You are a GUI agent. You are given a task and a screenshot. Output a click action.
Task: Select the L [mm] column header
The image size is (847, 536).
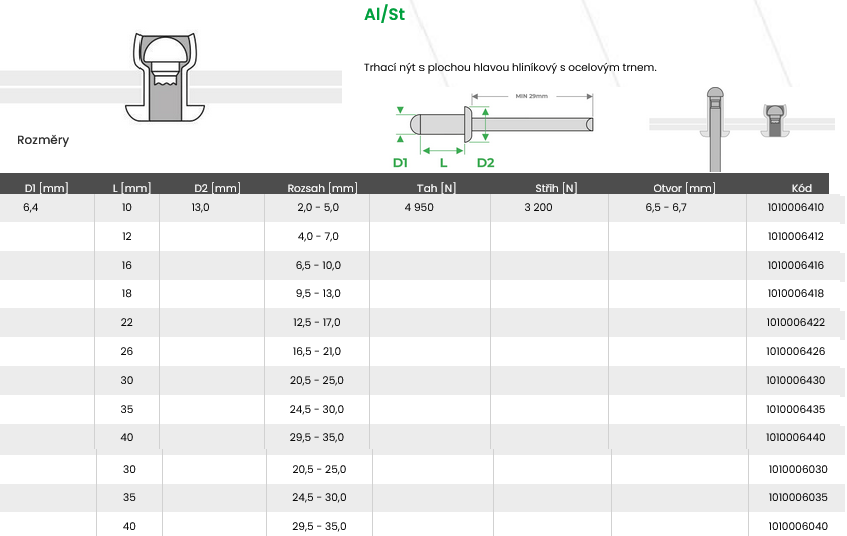click(x=132, y=188)
